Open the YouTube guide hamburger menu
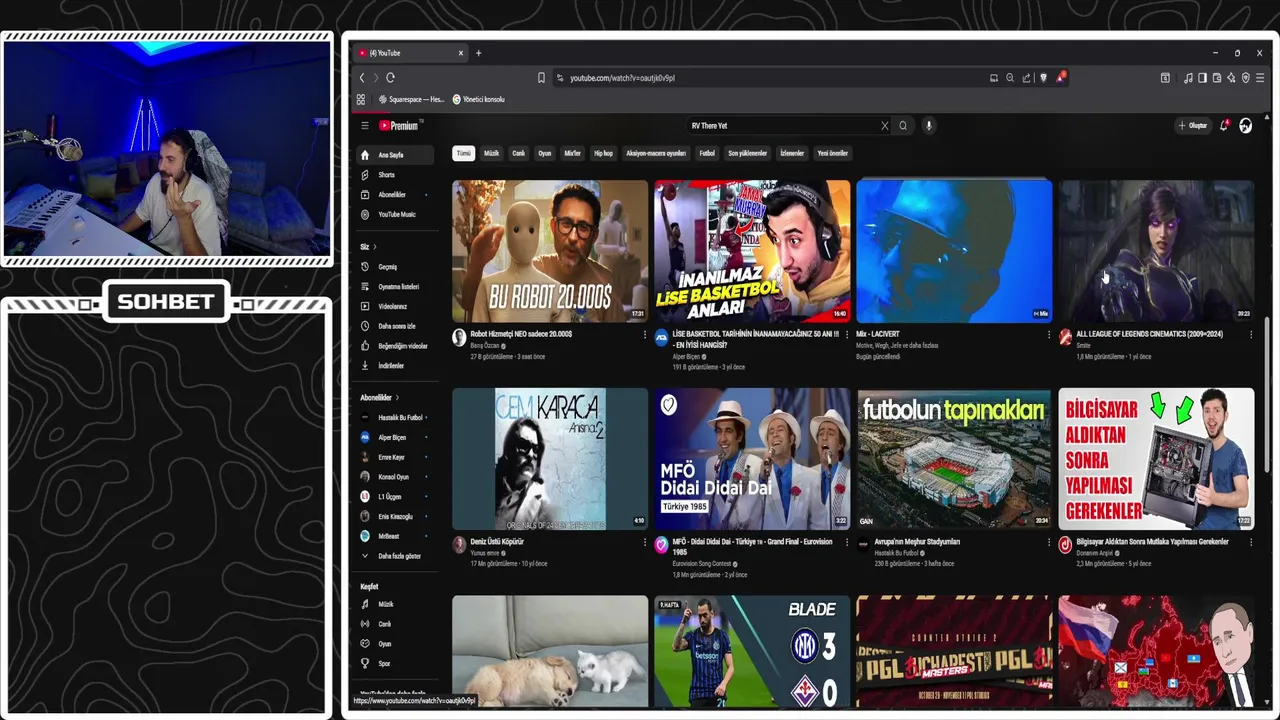Screen dimensions: 1280x720 pos(365,126)
